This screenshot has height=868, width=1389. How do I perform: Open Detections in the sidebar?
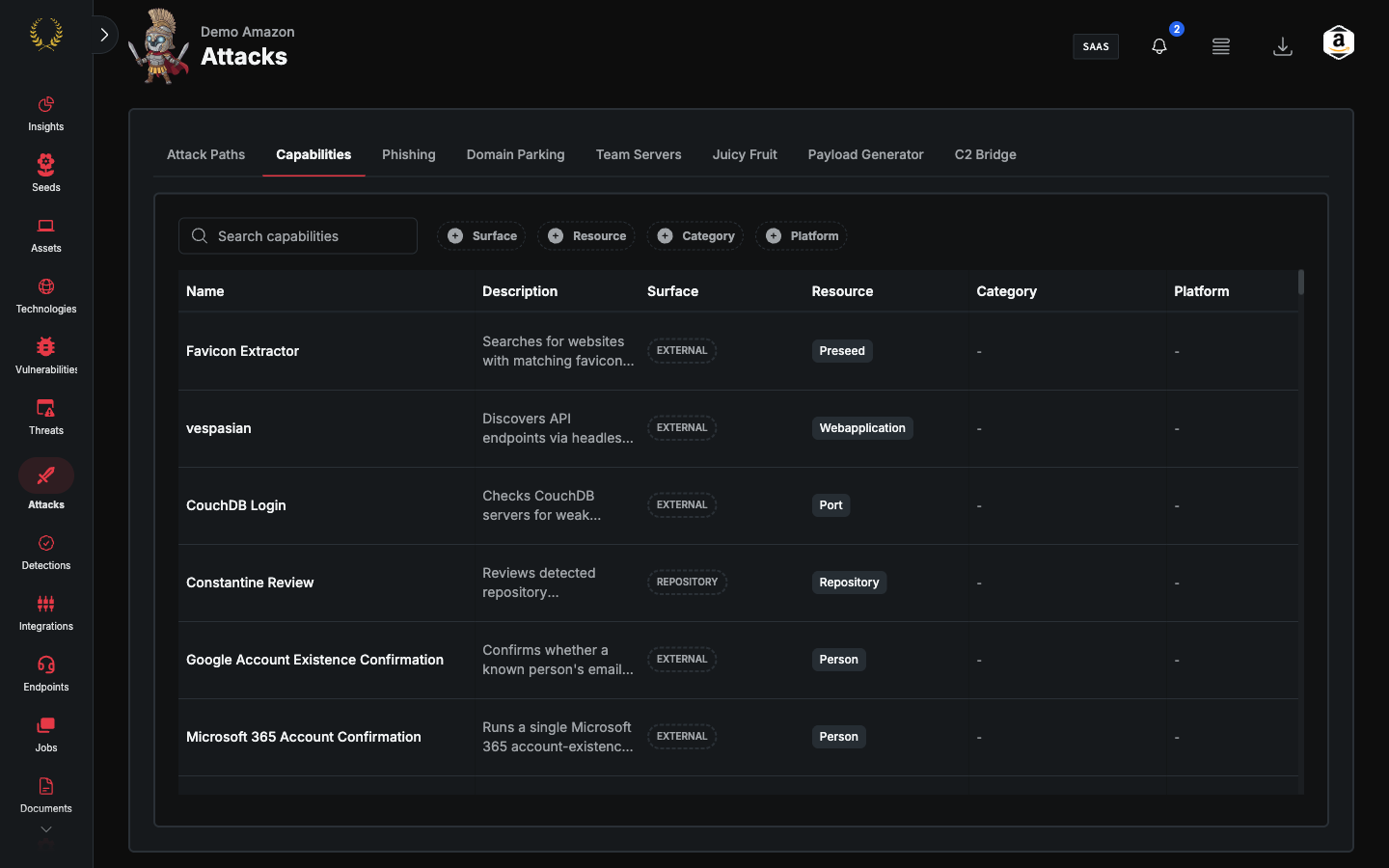coord(45,553)
